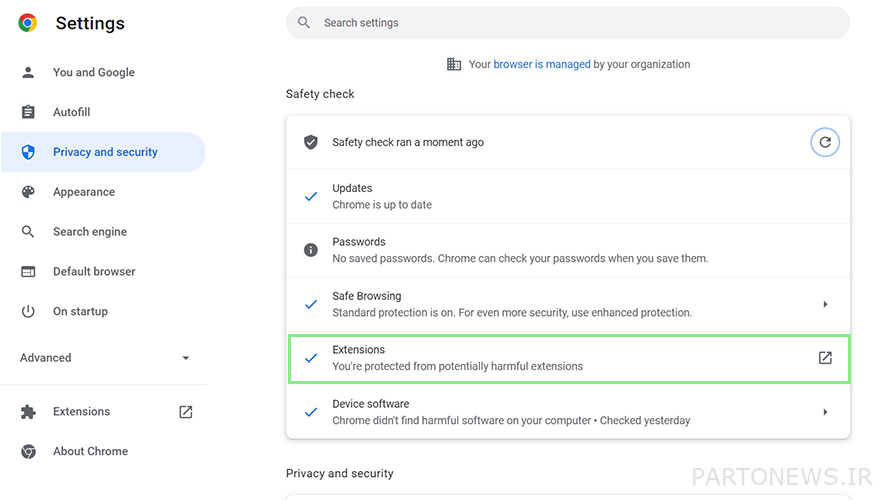Image resolution: width=889 pixels, height=500 pixels.
Task: Rerun safety check with refresh icon
Action: [824, 142]
